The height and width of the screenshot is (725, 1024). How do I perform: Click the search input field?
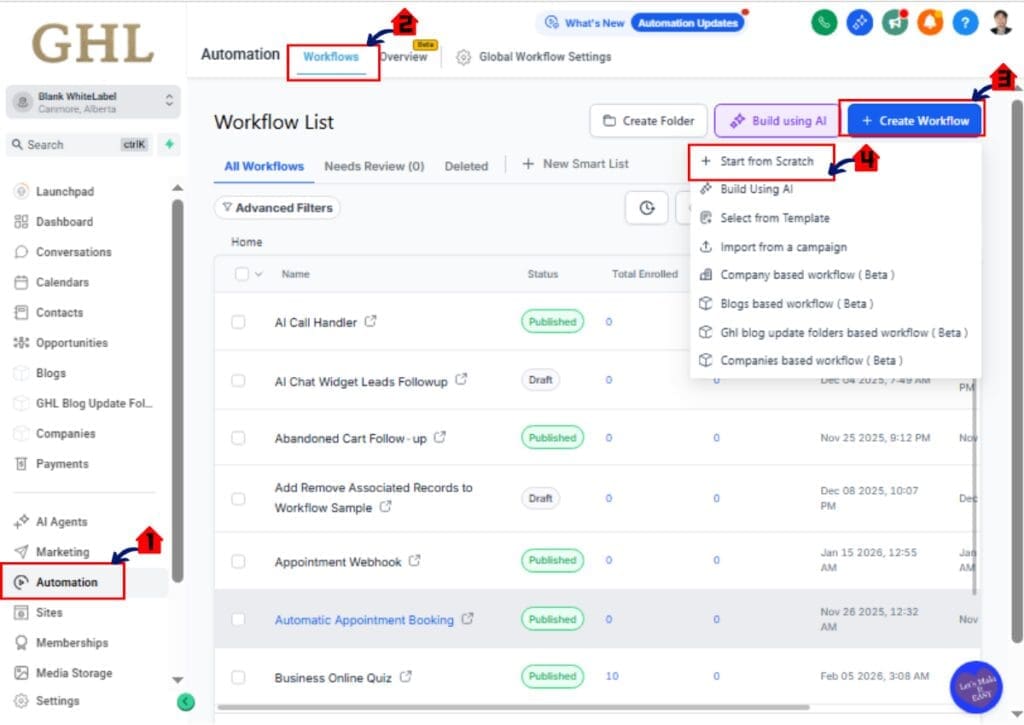pos(78,145)
